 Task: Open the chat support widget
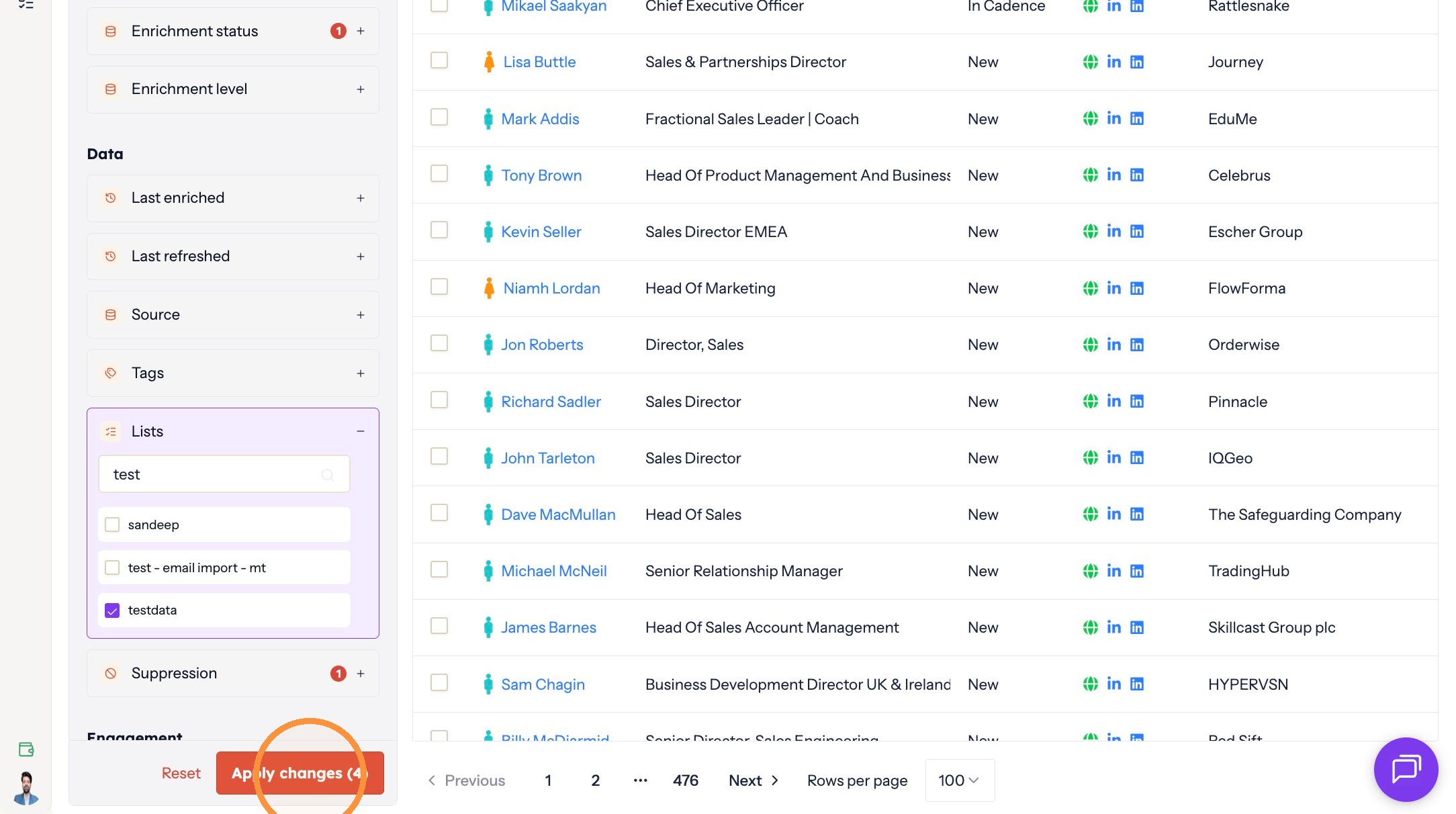1406,770
